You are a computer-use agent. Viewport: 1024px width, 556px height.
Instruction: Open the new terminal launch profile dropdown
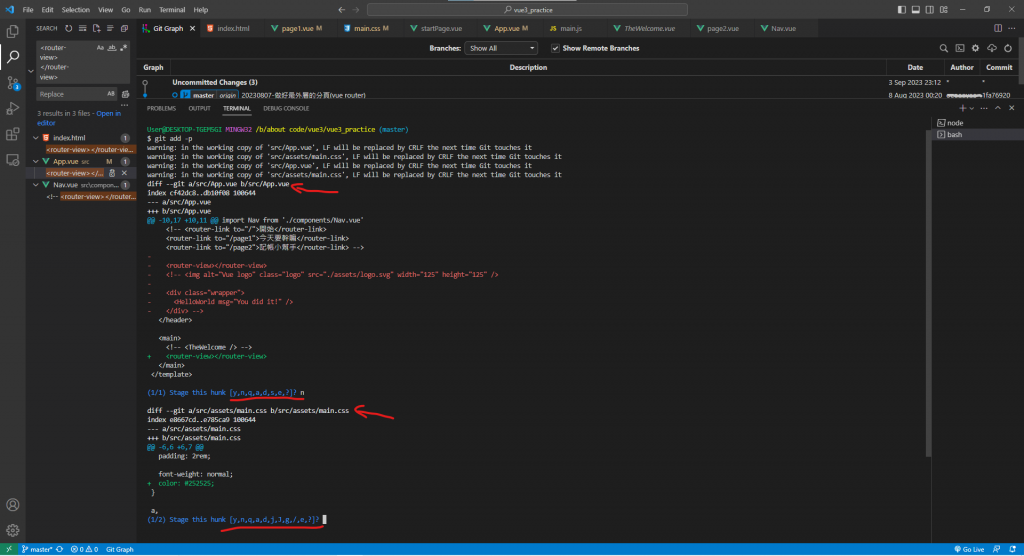(x=972, y=108)
